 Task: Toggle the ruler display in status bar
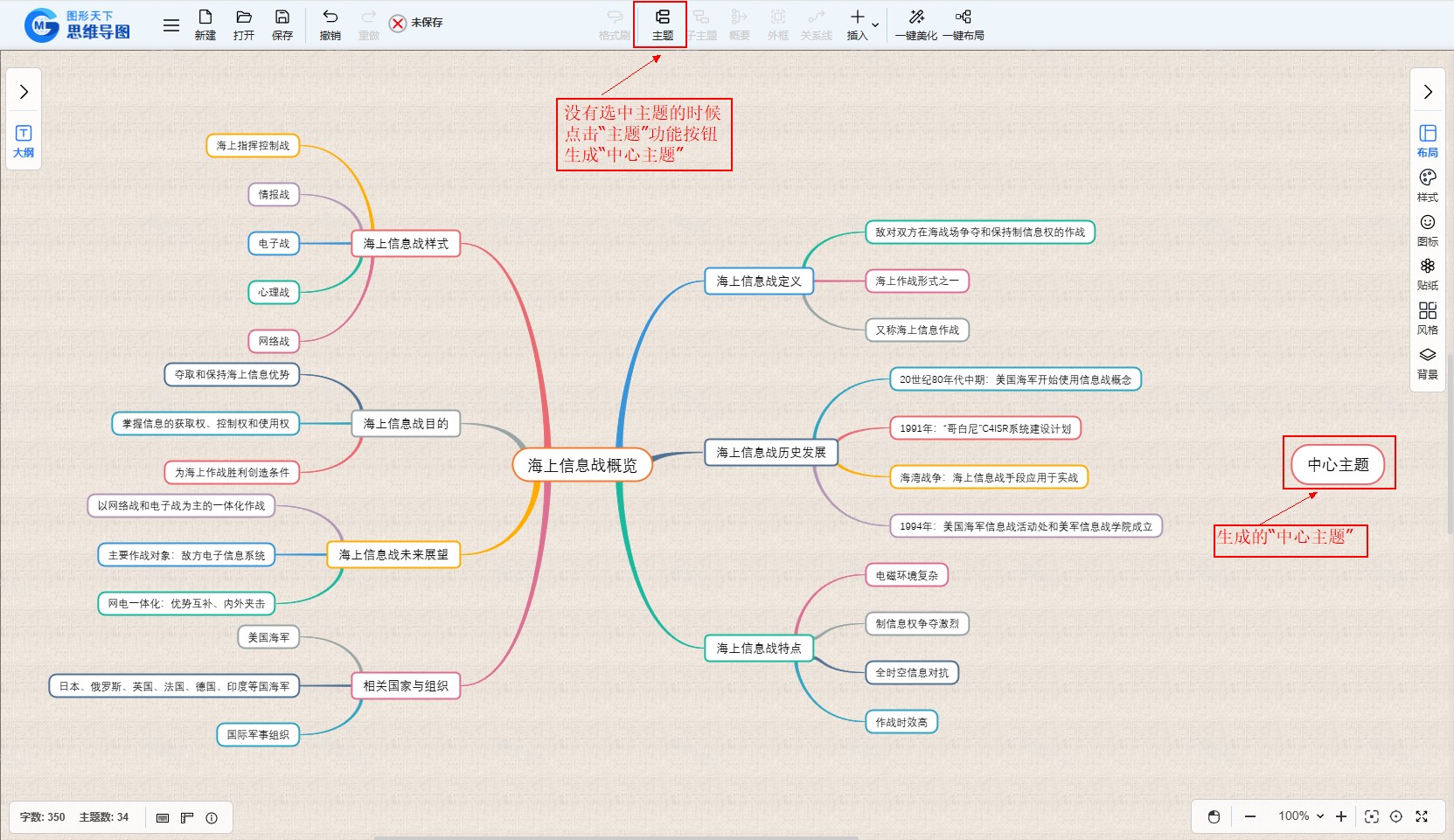pos(187,817)
